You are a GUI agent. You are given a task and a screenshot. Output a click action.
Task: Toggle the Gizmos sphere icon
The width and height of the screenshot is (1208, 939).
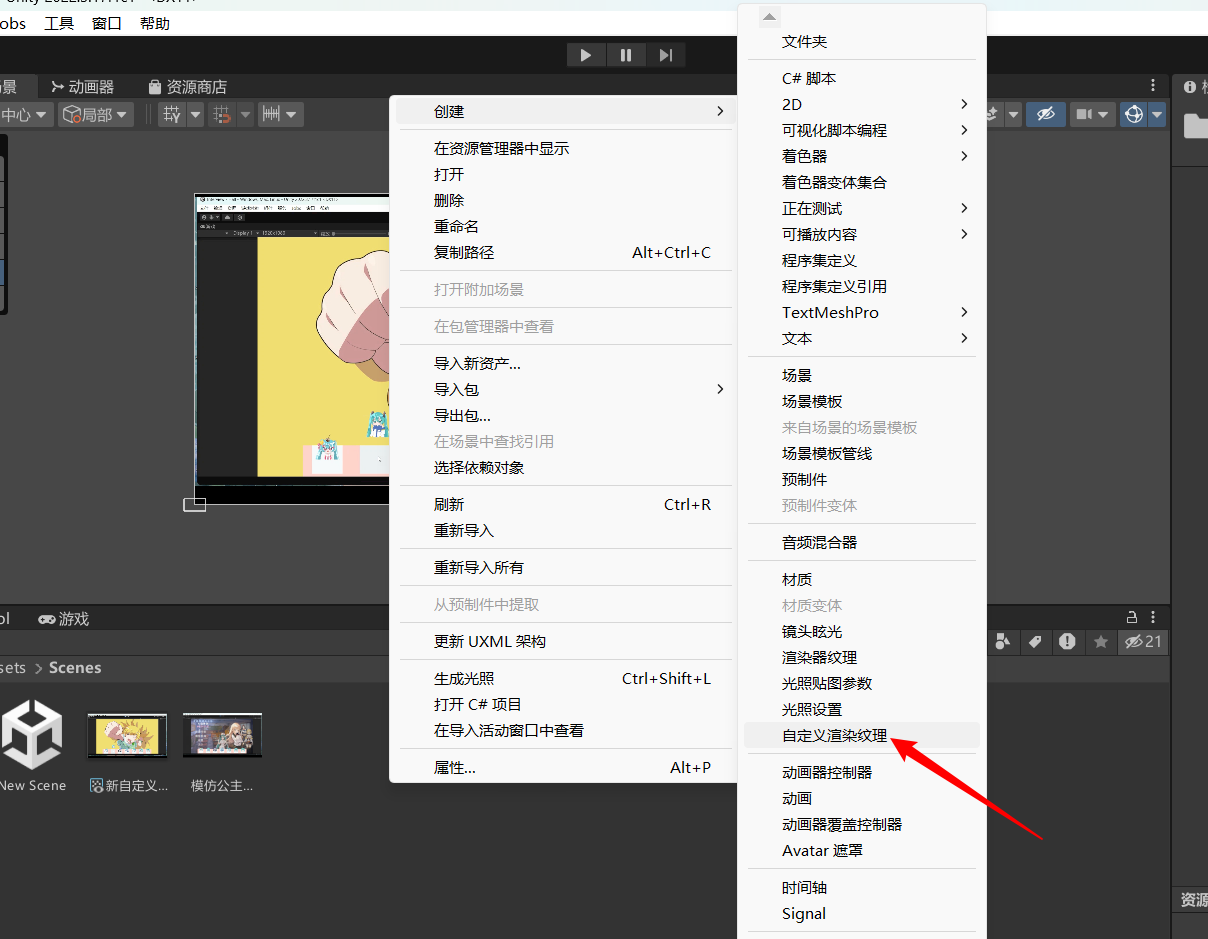tap(1133, 115)
